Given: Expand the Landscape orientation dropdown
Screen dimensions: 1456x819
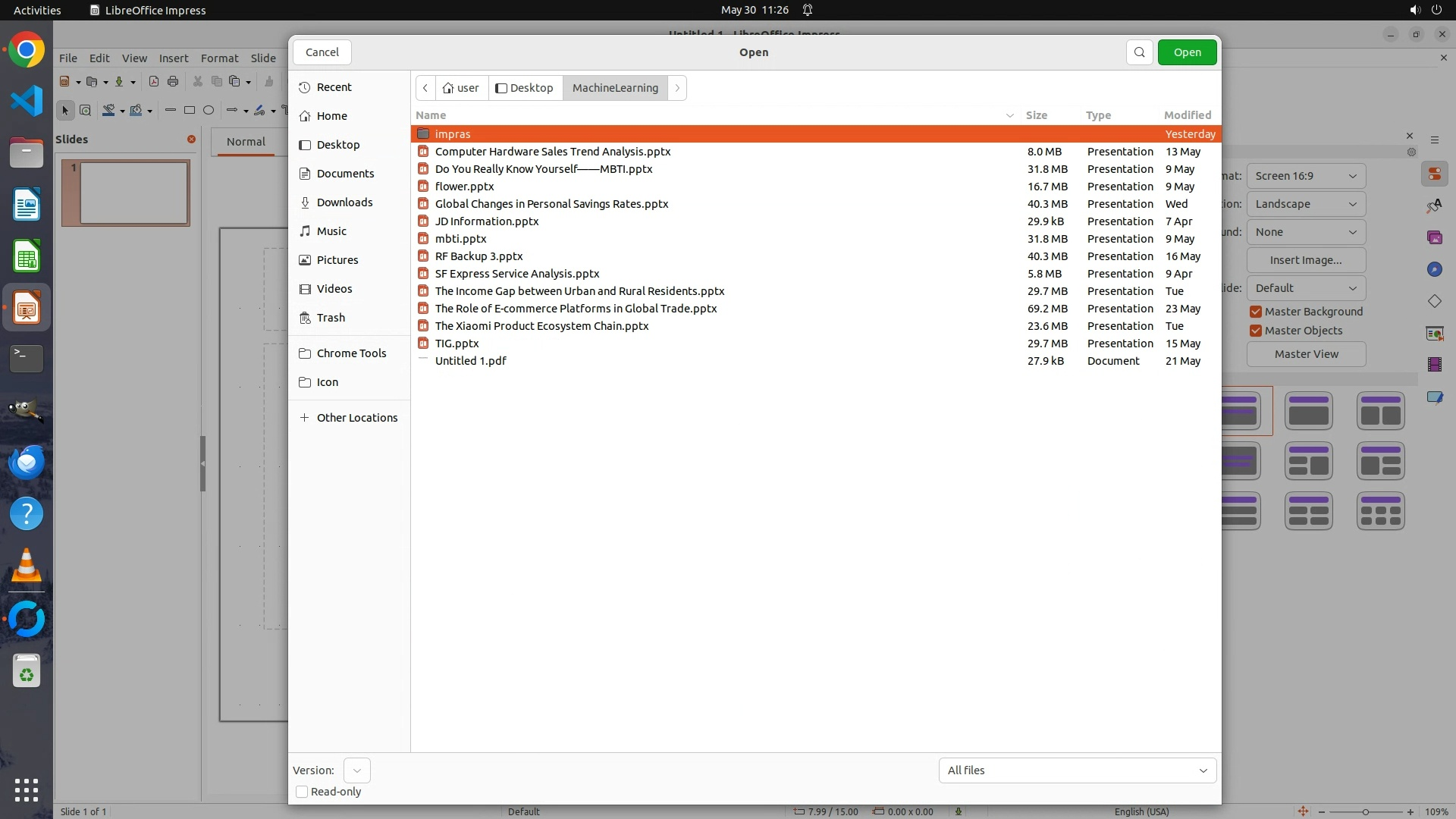Looking at the screenshot, I should [x=1305, y=204].
